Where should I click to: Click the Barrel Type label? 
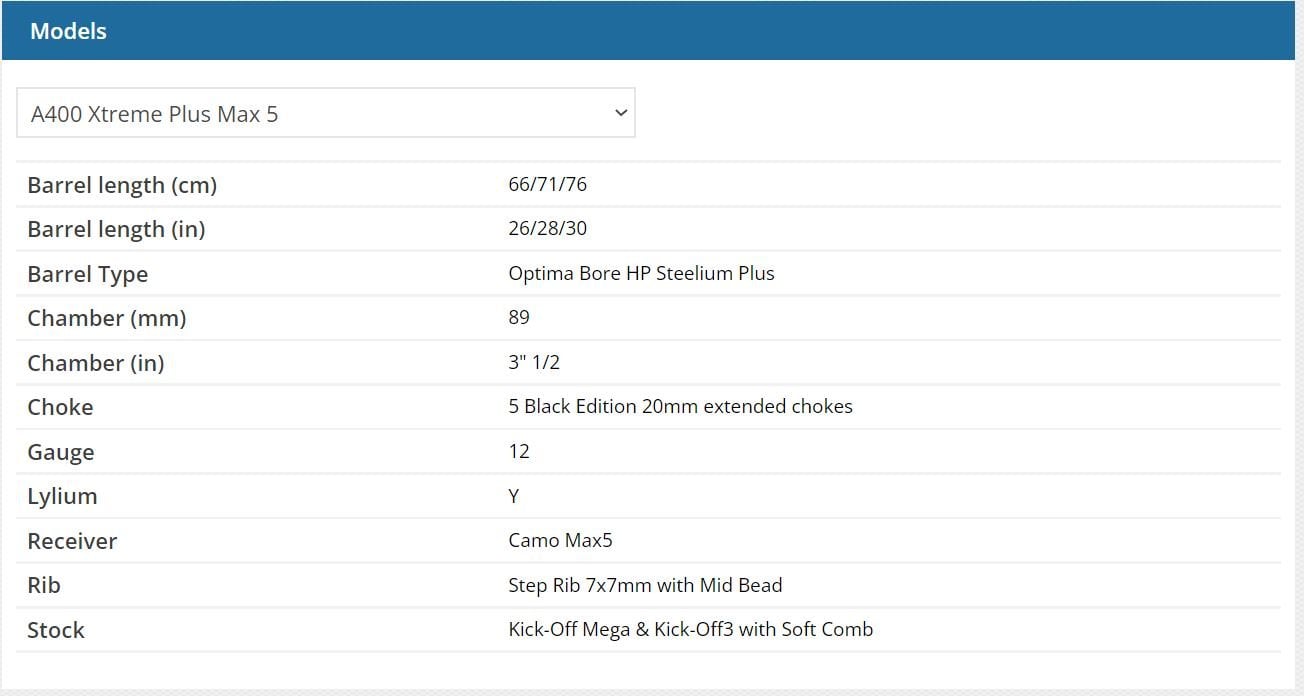(88, 274)
